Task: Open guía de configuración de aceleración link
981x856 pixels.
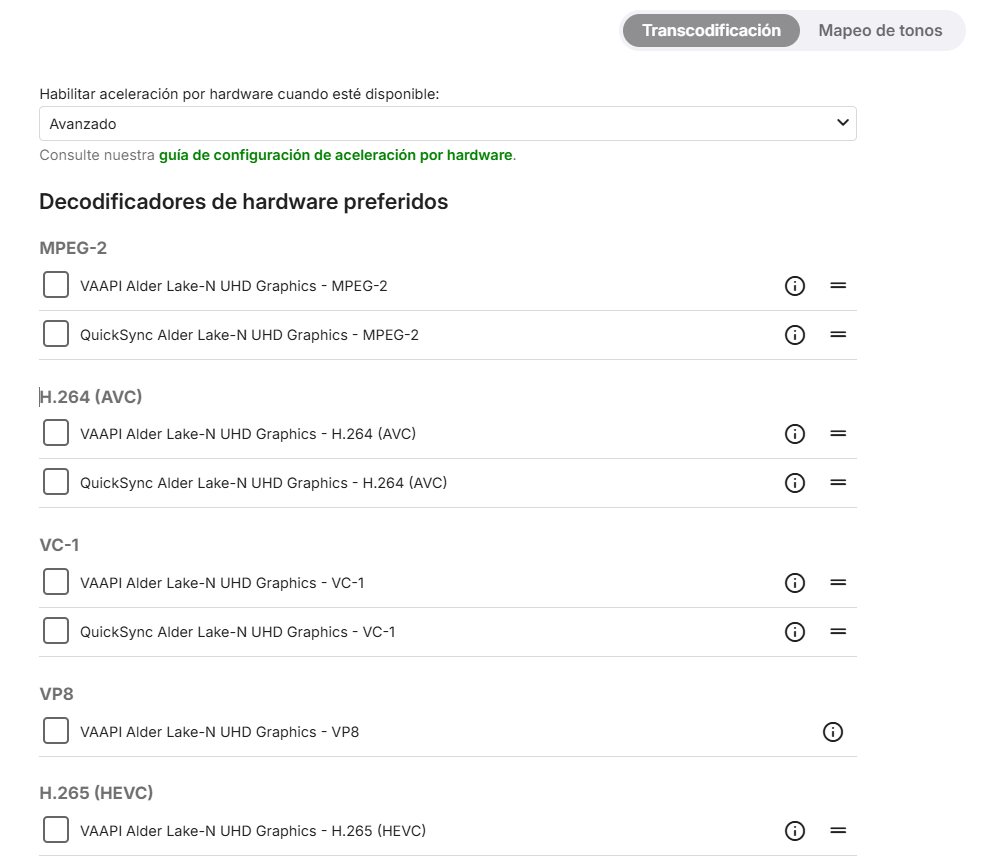Action: pos(335,156)
